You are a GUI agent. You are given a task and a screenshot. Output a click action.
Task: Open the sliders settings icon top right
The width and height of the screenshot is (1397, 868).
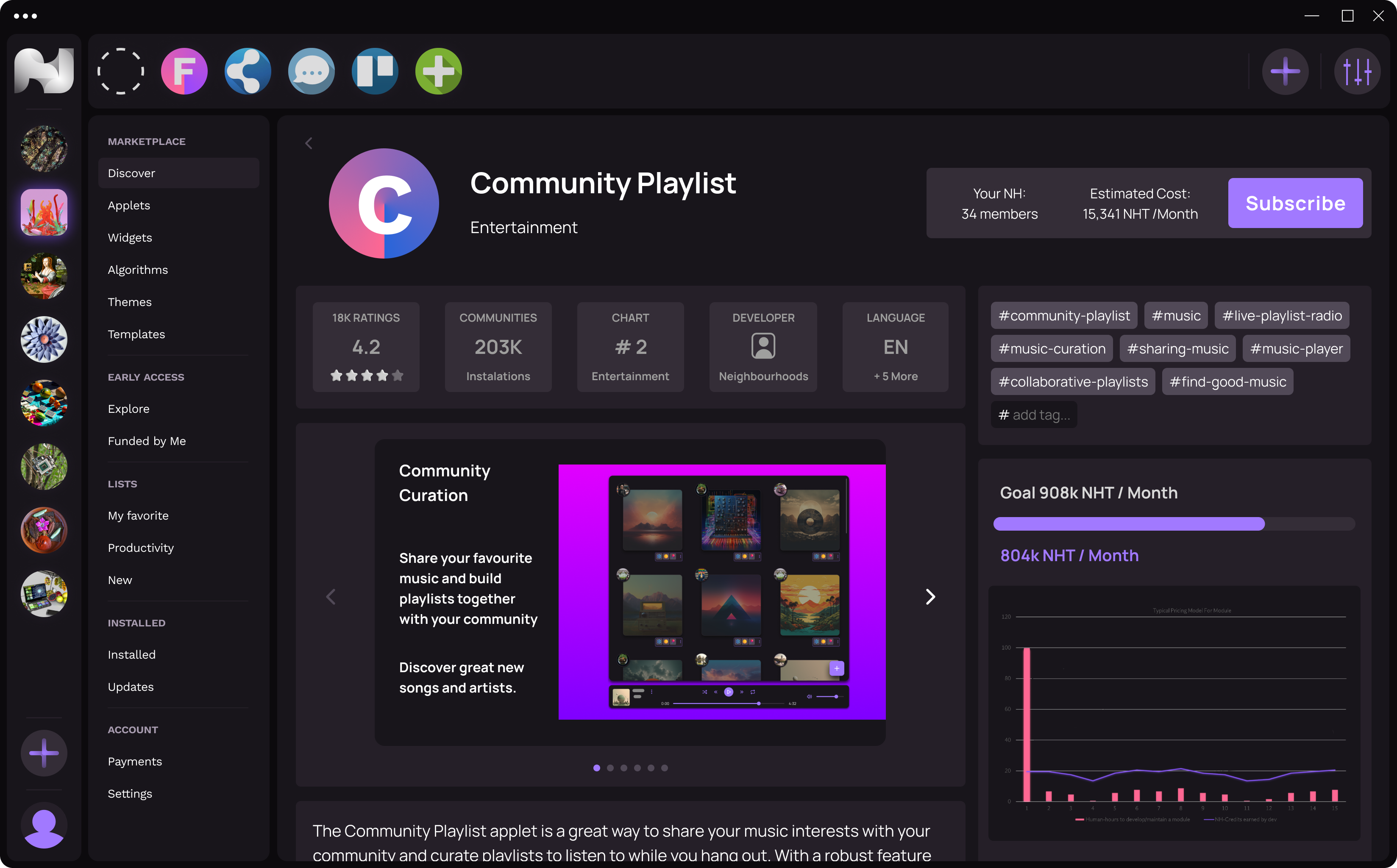click(1357, 71)
